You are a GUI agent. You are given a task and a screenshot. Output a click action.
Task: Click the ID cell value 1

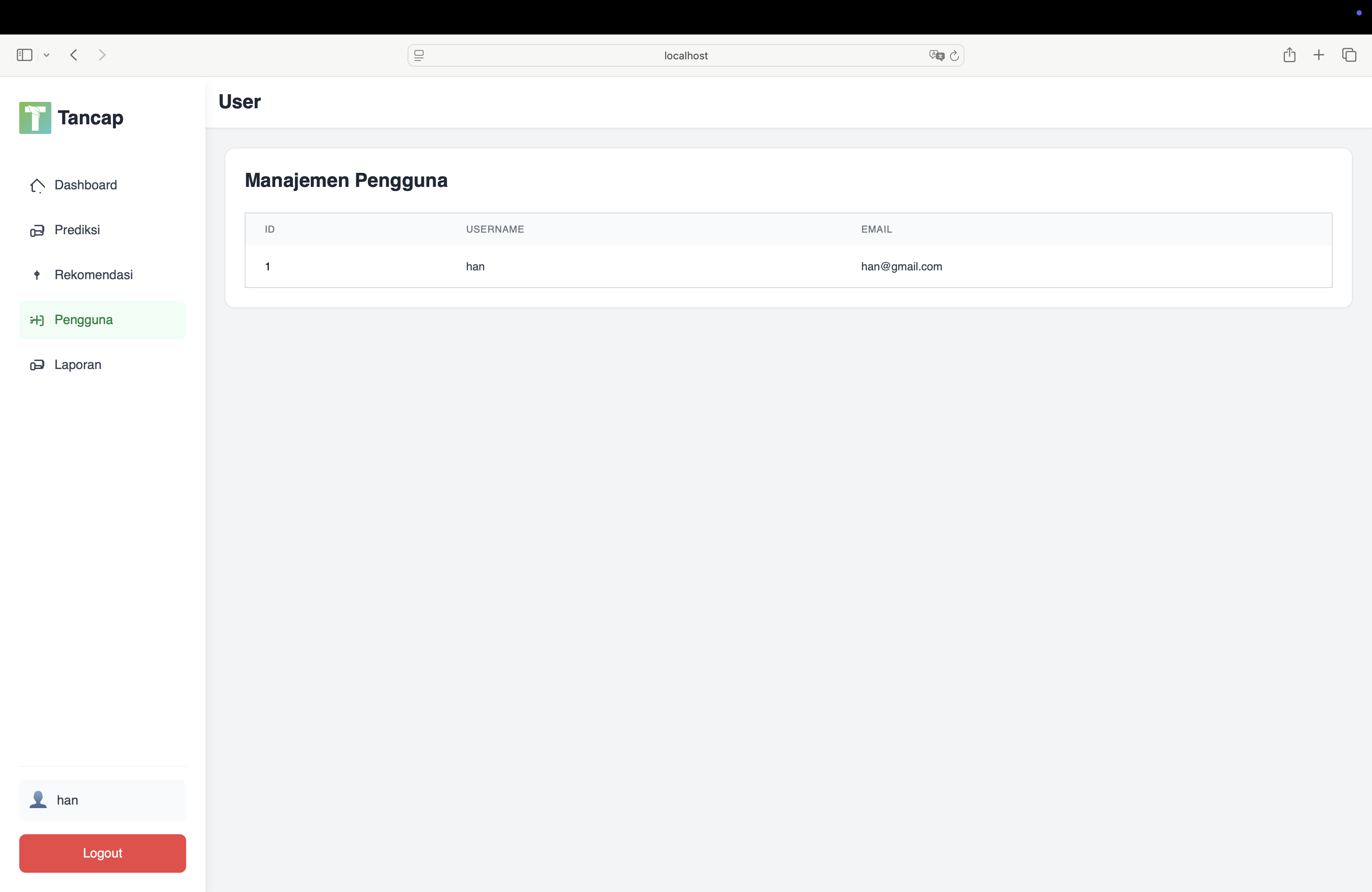point(268,266)
